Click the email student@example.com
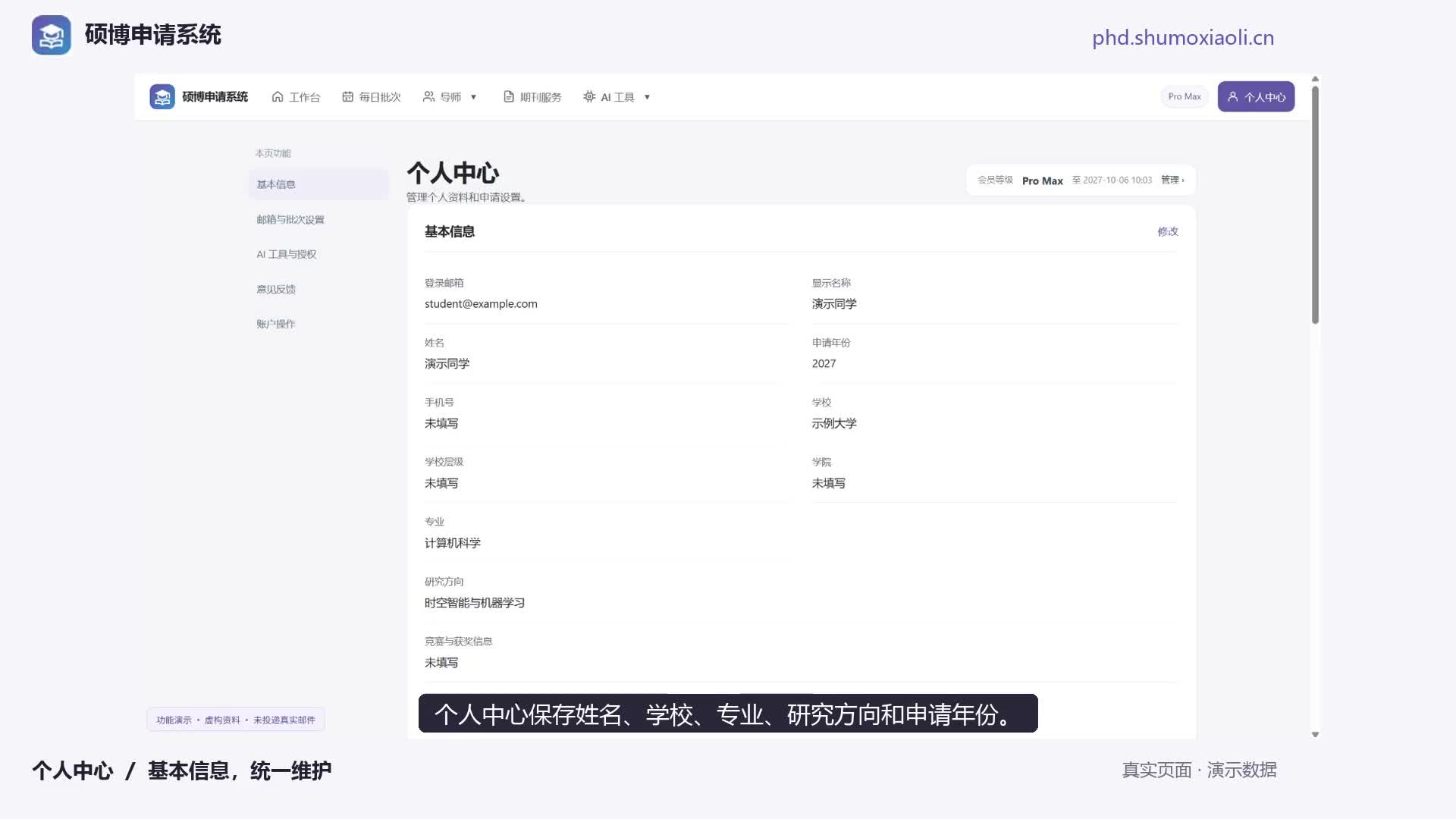Viewport: 1456px width, 819px height. [481, 304]
